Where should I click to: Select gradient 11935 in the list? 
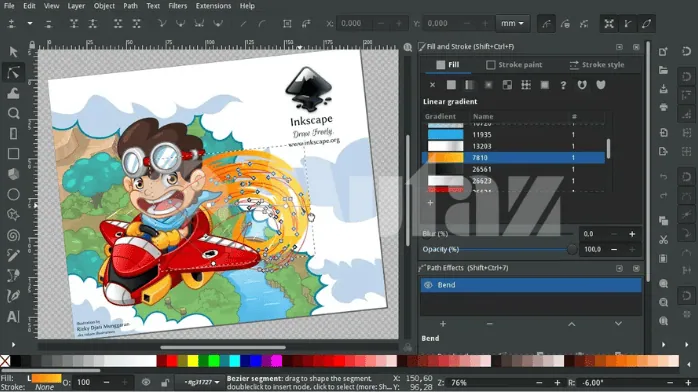pyautogui.click(x=513, y=134)
